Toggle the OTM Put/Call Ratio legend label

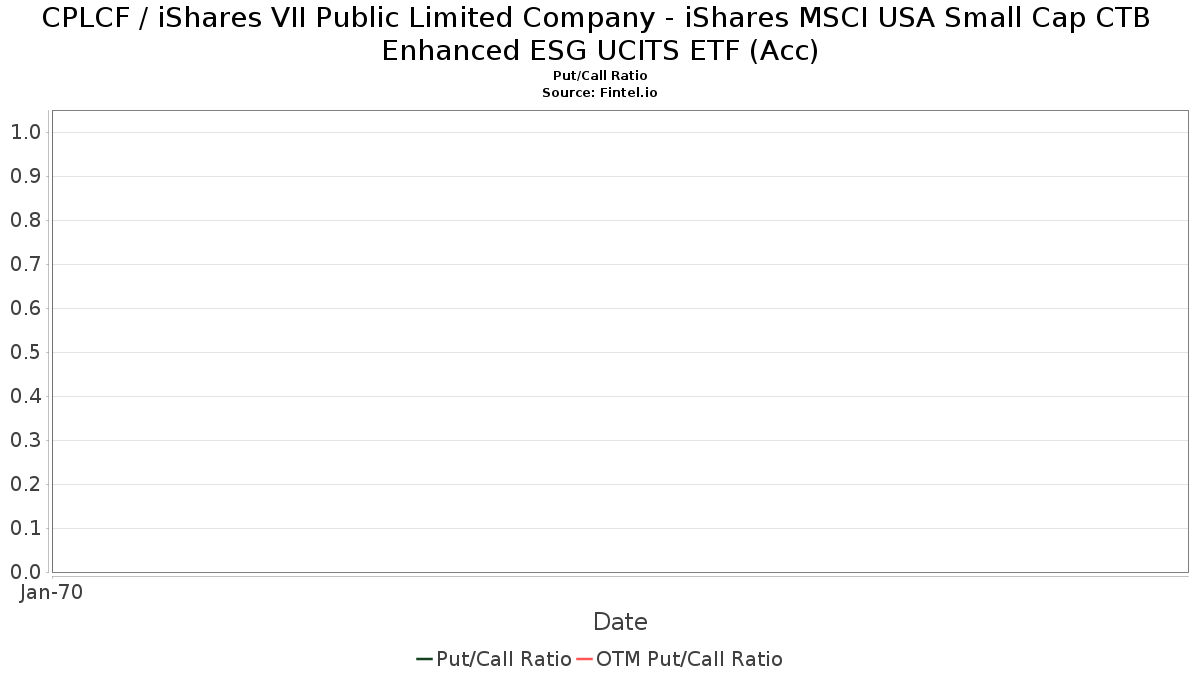pyautogui.click(x=689, y=659)
